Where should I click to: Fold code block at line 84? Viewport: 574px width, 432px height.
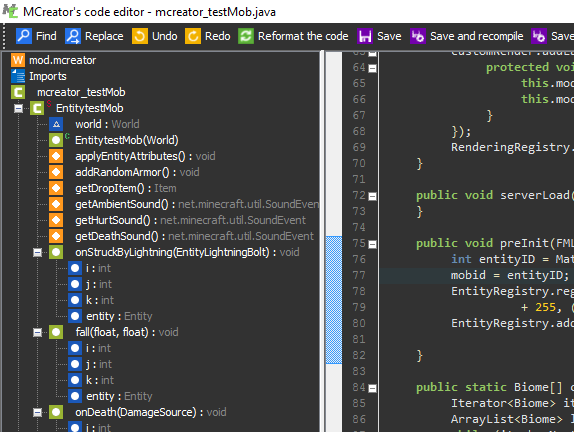pos(372,388)
